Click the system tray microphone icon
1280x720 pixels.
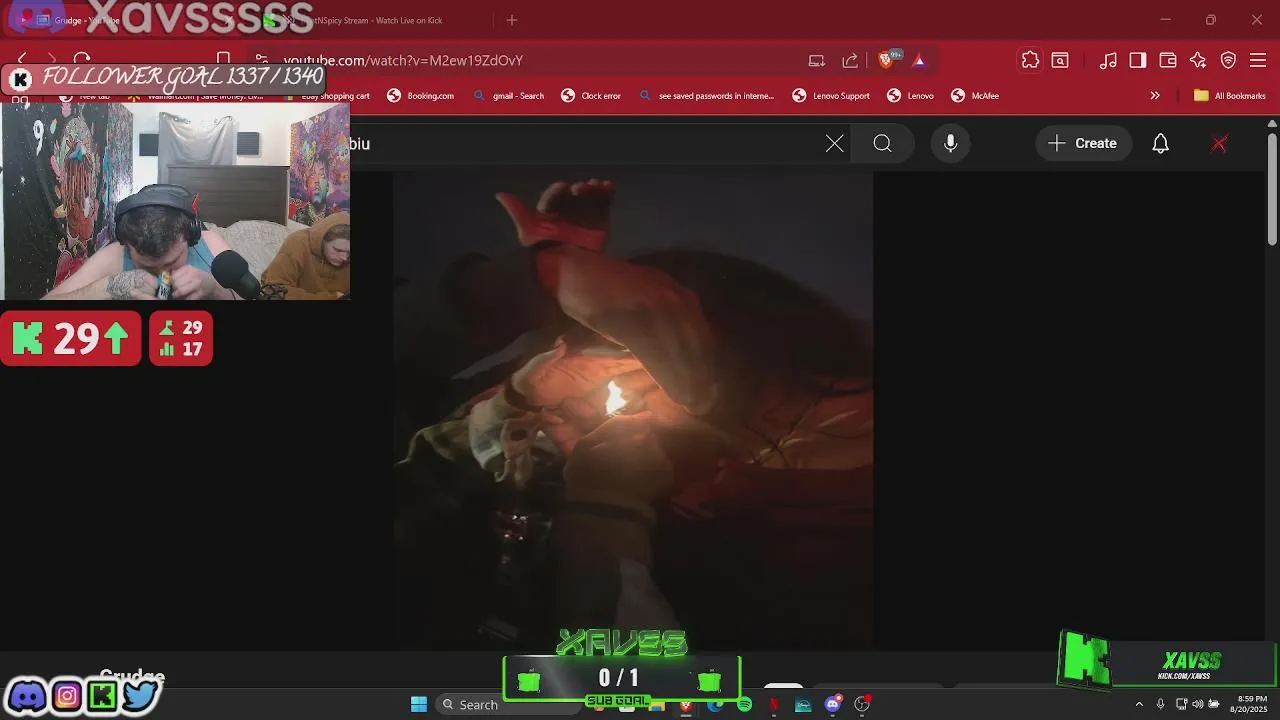pyautogui.click(x=1160, y=704)
